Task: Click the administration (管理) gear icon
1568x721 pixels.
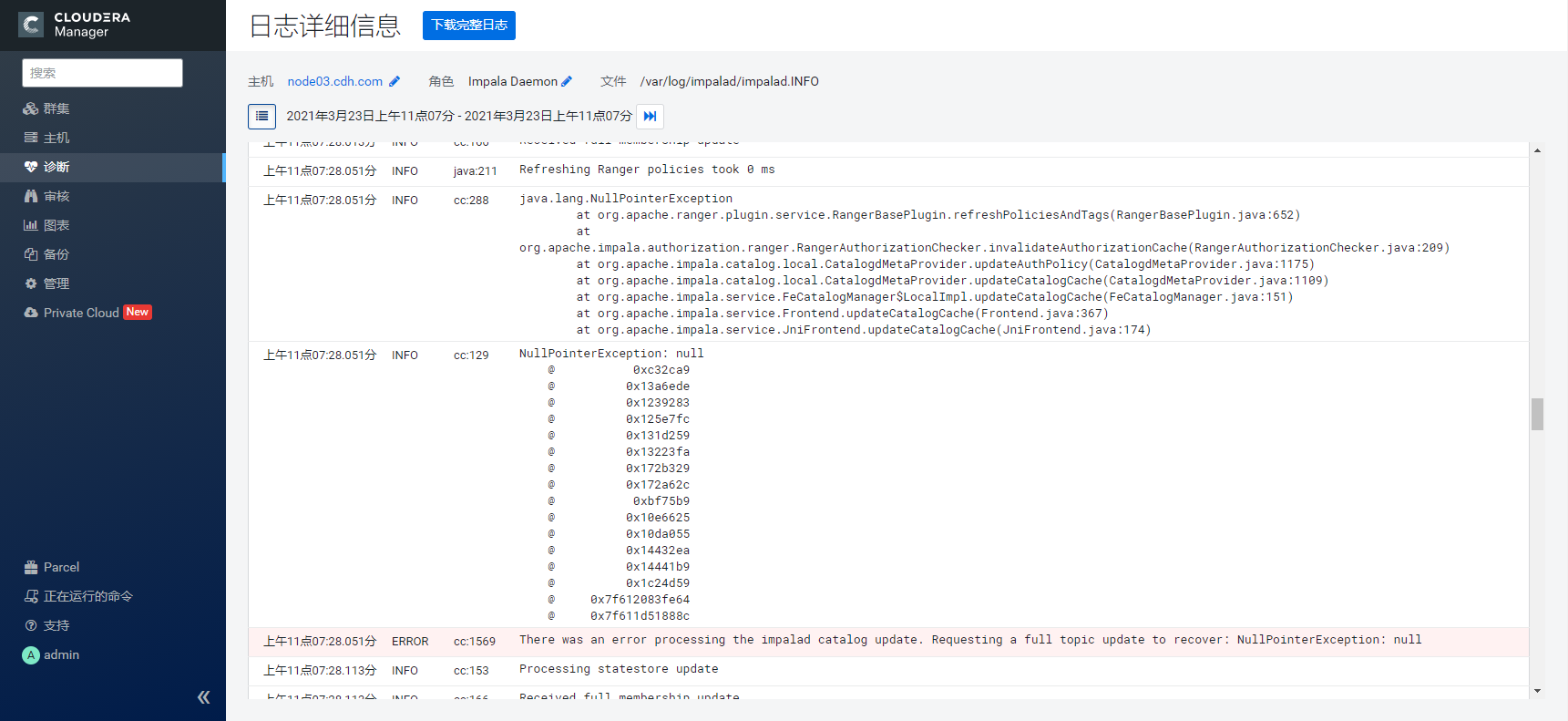Action: (x=31, y=283)
